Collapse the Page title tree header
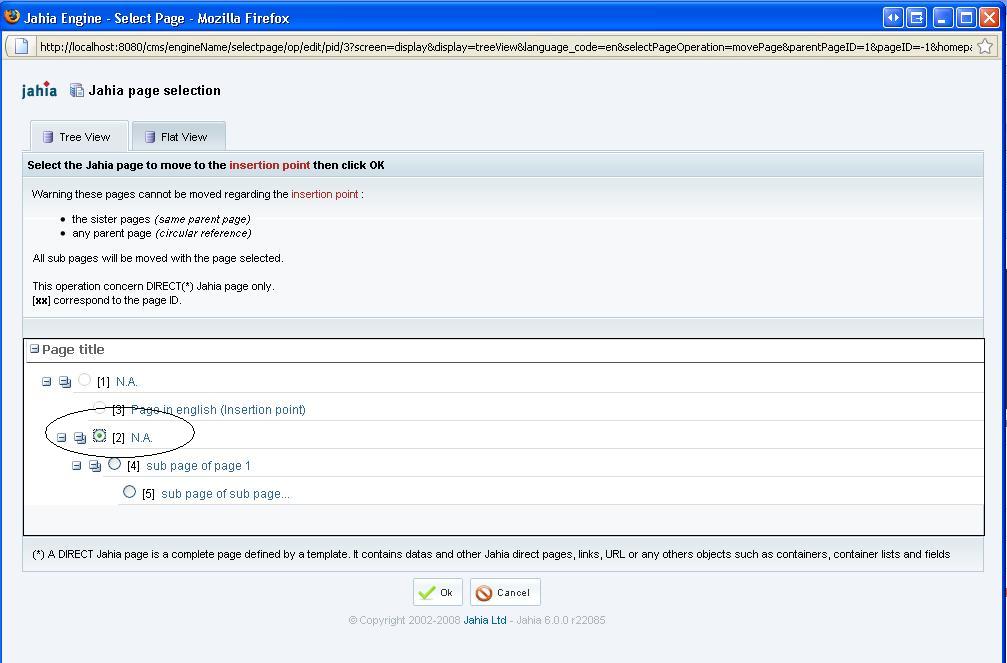1007x663 pixels. [x=35, y=349]
